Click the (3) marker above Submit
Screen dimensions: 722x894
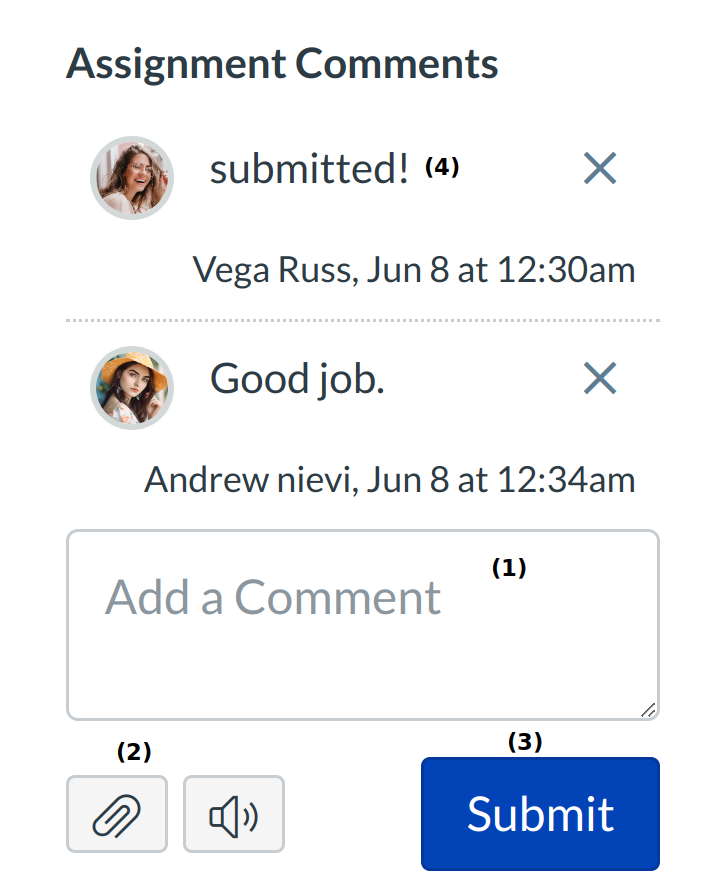coord(525,742)
